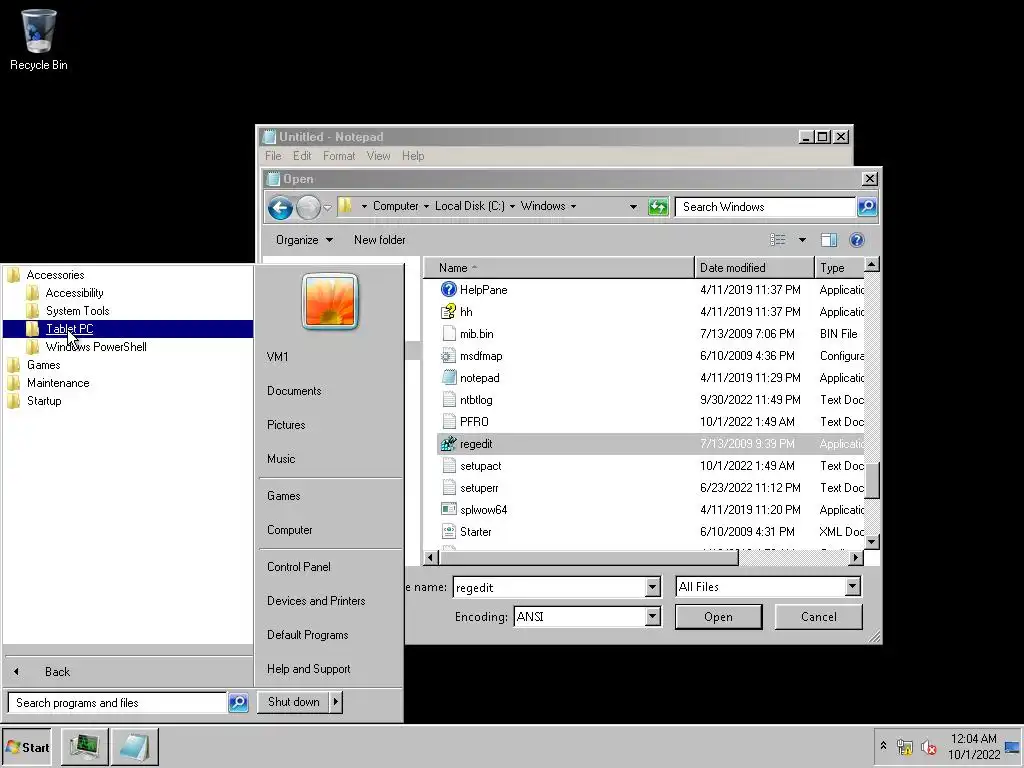This screenshot has width=1024, height=768.
Task: Open the view options dropdown arrow
Action: (802, 240)
